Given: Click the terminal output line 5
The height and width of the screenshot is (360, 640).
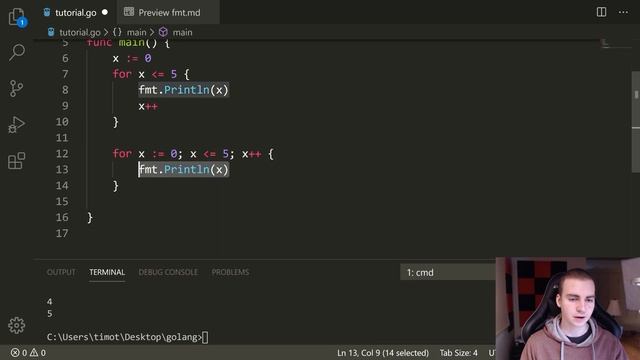Looking at the screenshot, I should click(x=49, y=313).
